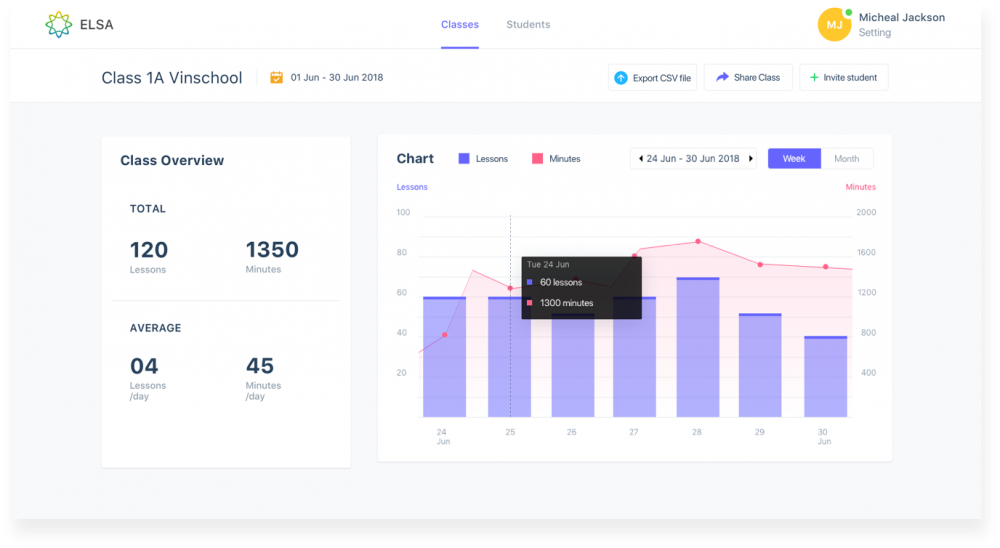Screen dimensions: 1000x548
Task: Click the MJ user avatar
Action: tap(834, 25)
